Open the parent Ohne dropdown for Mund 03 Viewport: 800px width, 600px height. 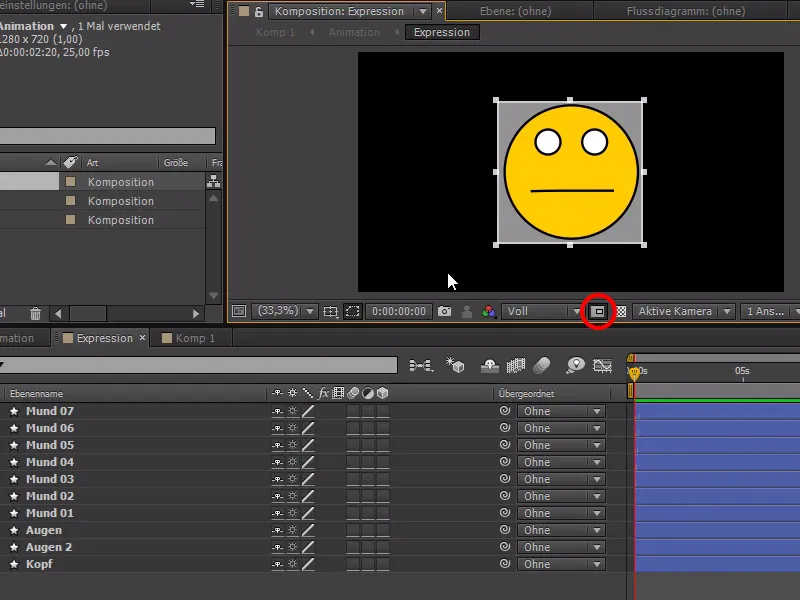(561, 479)
